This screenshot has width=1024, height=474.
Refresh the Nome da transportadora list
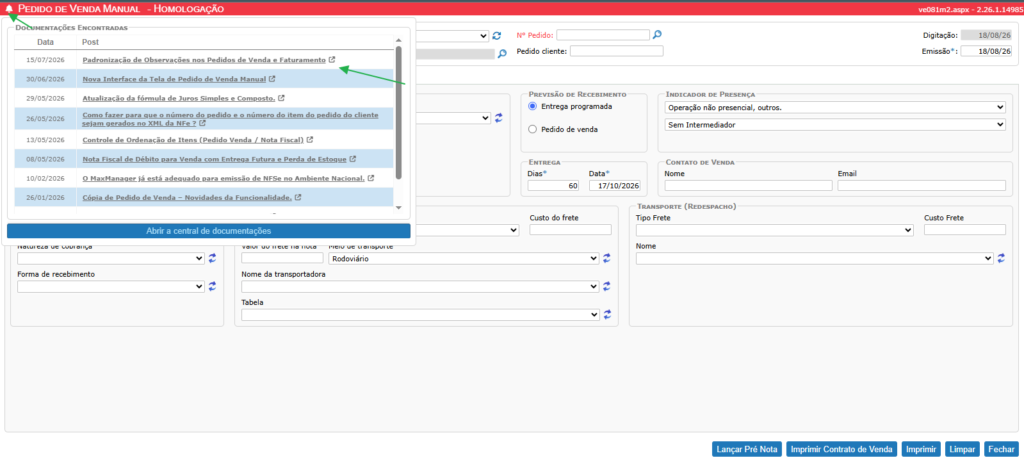(607, 286)
